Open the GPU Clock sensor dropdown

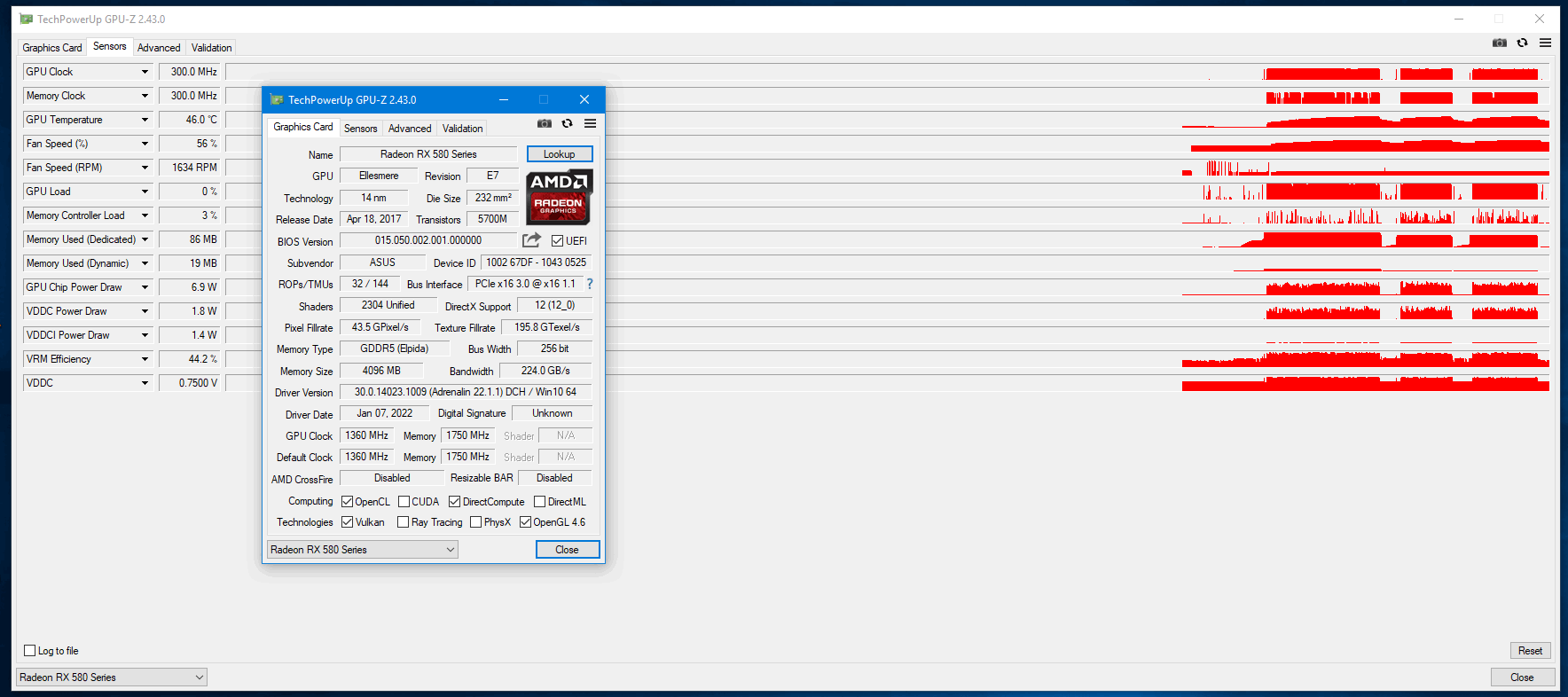pos(145,72)
